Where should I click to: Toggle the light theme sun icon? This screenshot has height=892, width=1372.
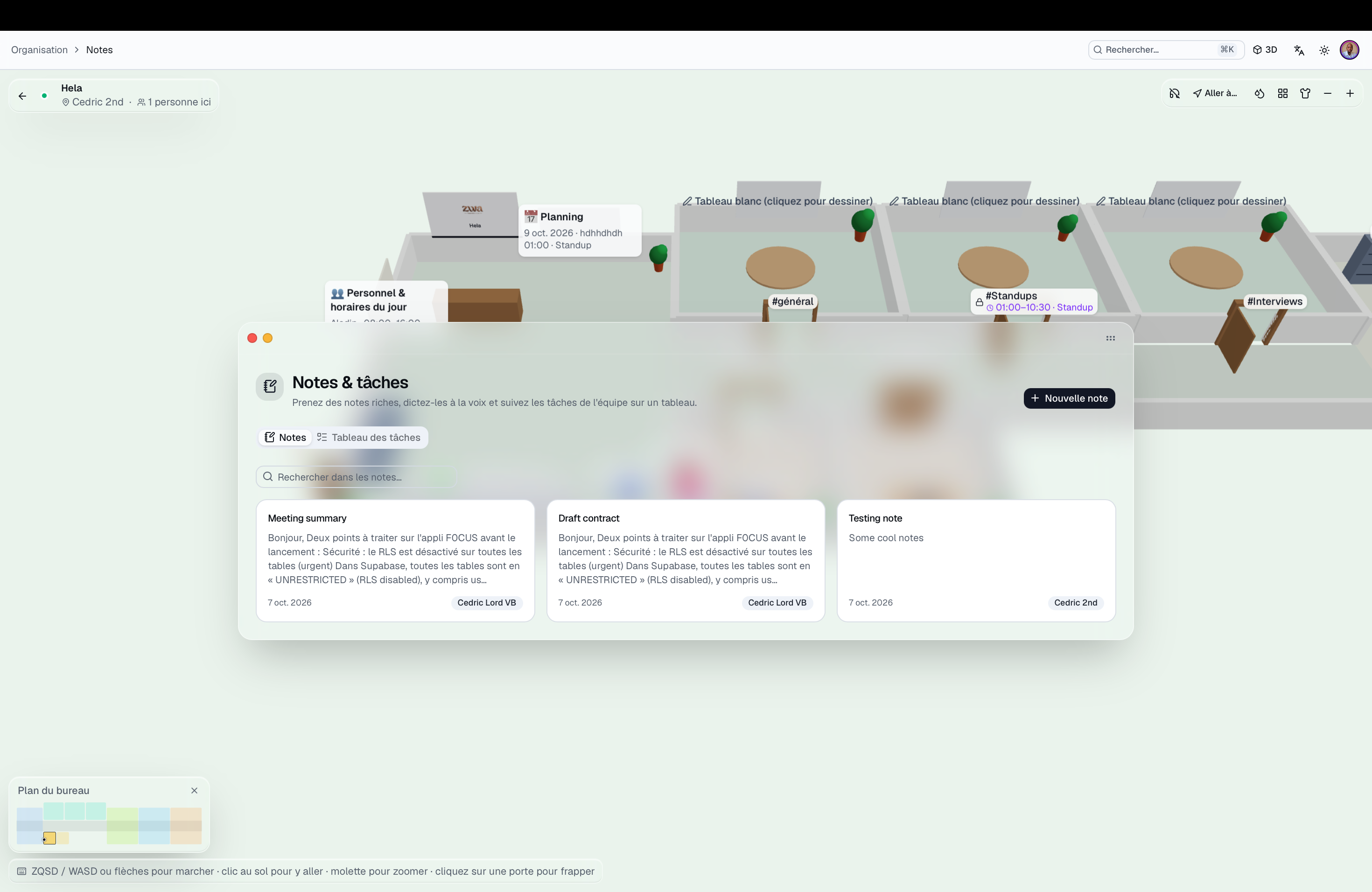tap(1324, 50)
